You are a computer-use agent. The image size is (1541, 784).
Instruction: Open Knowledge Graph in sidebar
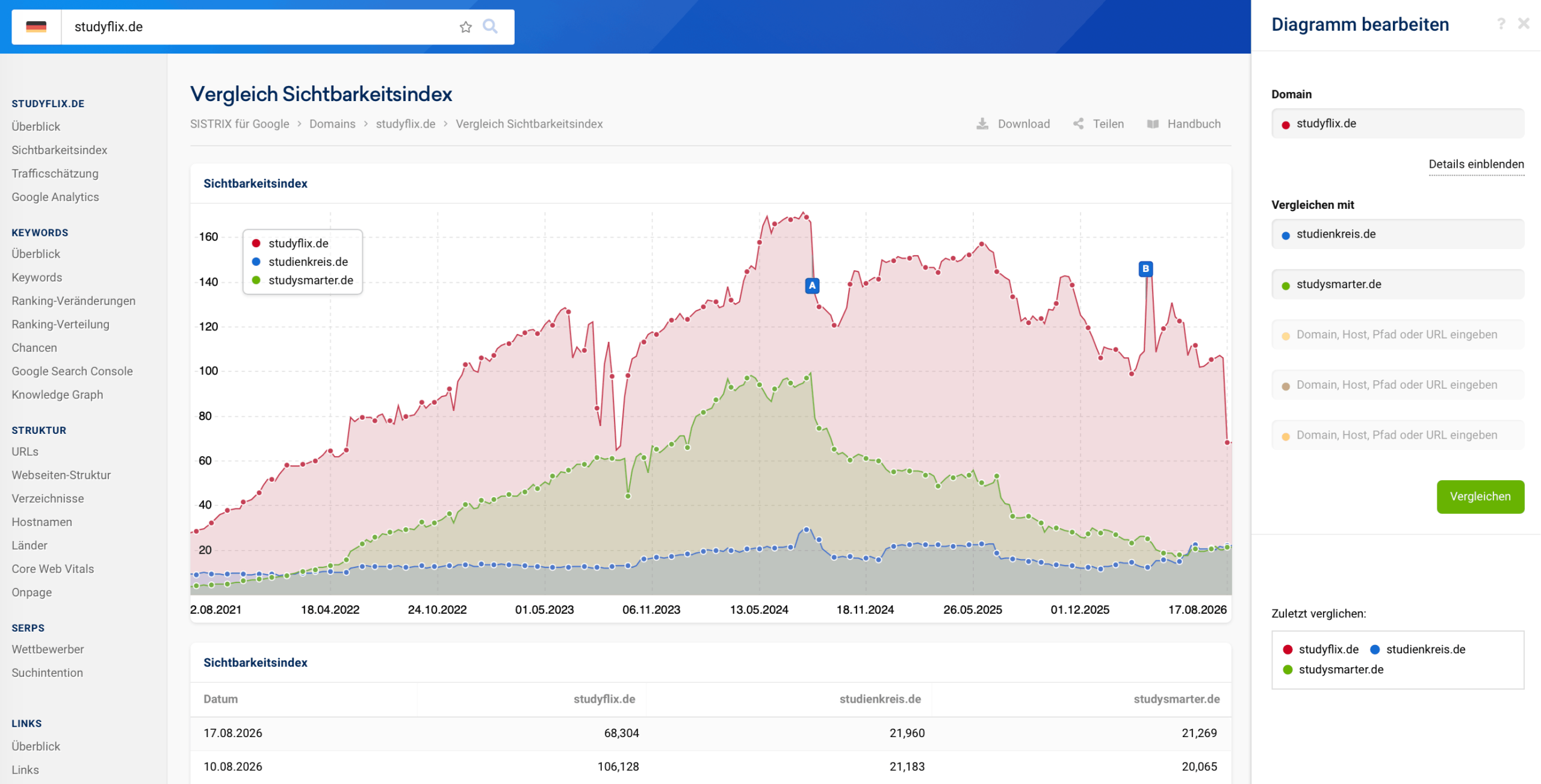57,395
